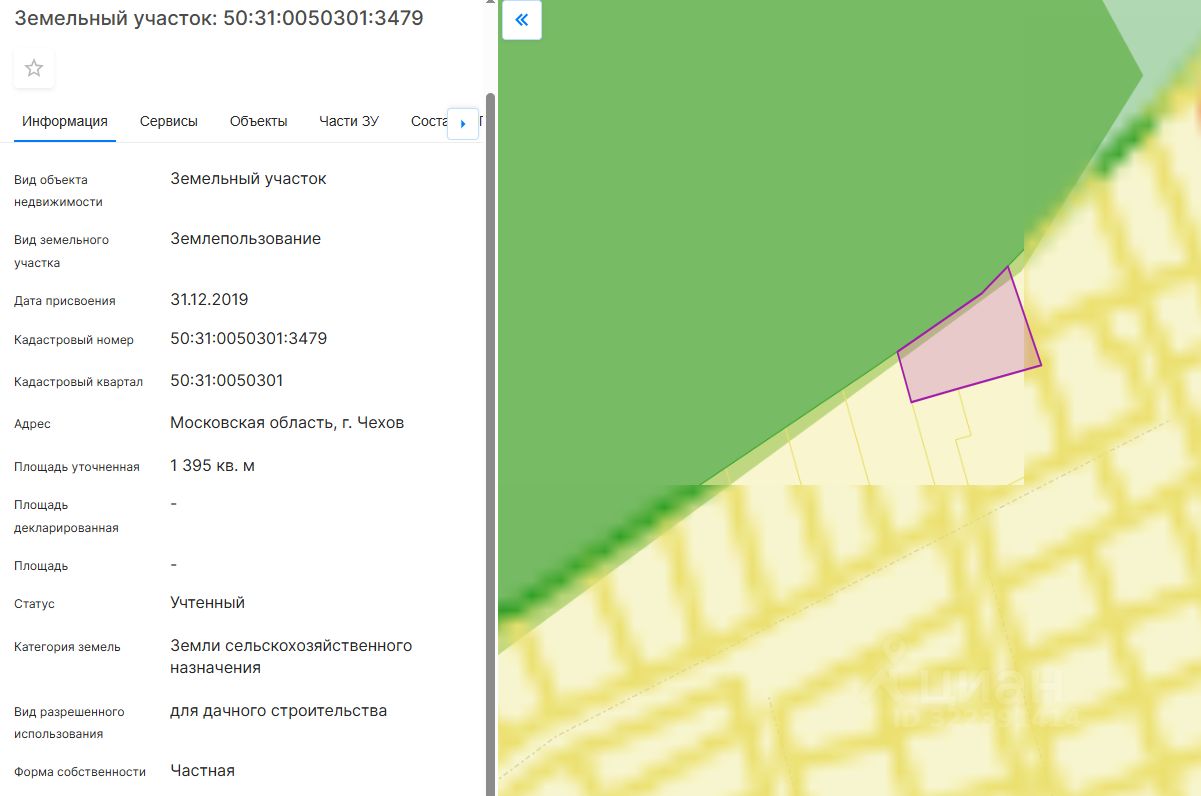1201x796 pixels.
Task: Select Земли сельскохозяйственного назначения value
Action: click(291, 657)
